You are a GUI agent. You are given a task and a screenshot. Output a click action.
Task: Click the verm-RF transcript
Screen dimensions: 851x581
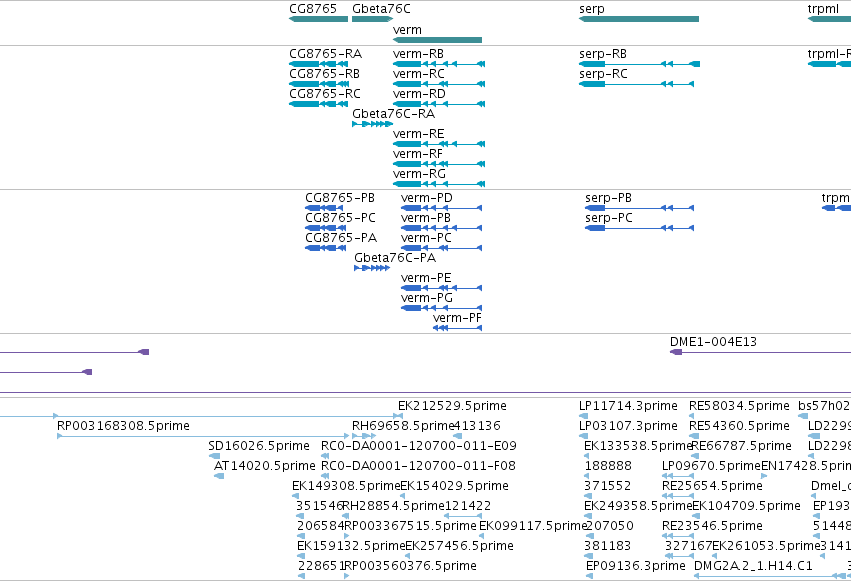click(x=439, y=164)
